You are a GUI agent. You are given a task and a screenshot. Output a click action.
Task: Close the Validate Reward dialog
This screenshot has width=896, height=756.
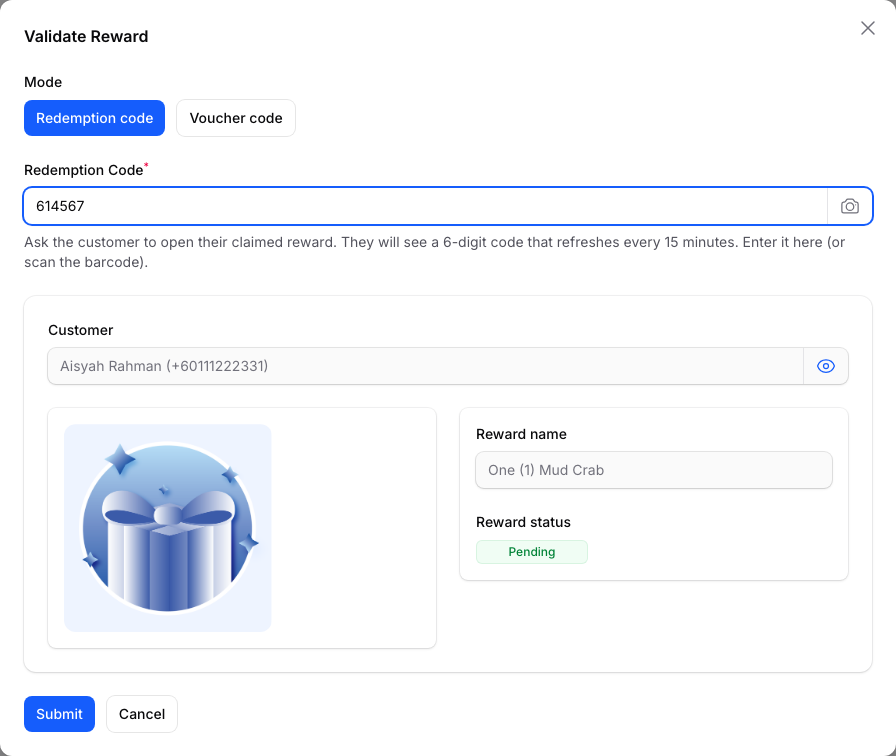click(x=867, y=28)
